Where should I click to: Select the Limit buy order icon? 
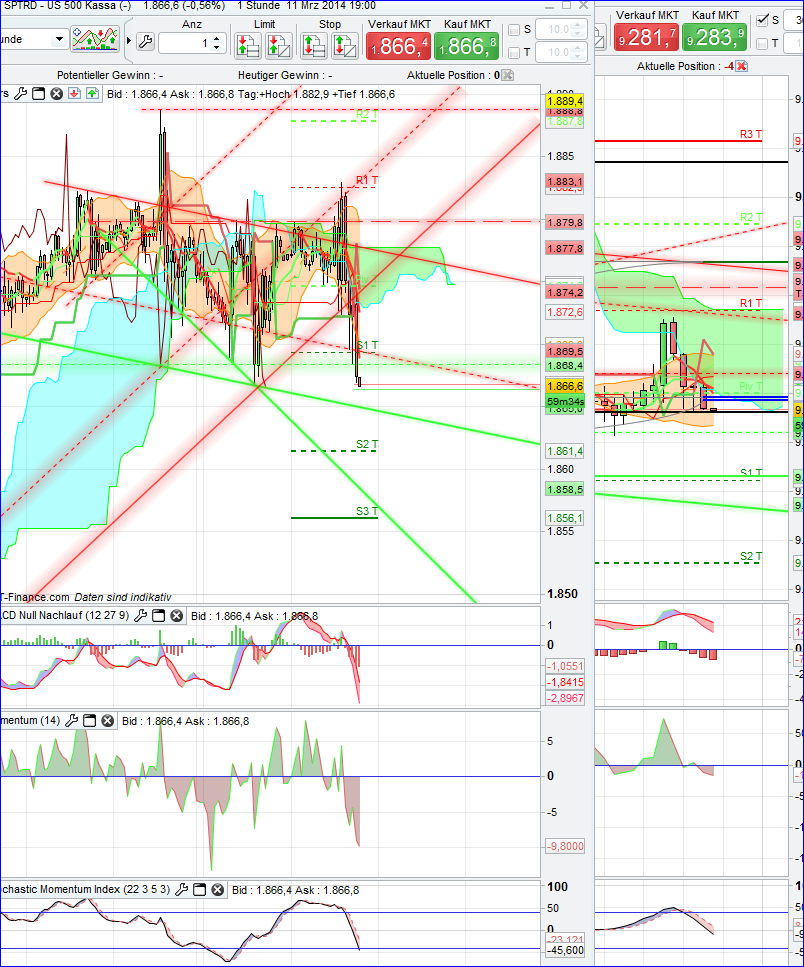click(247, 43)
